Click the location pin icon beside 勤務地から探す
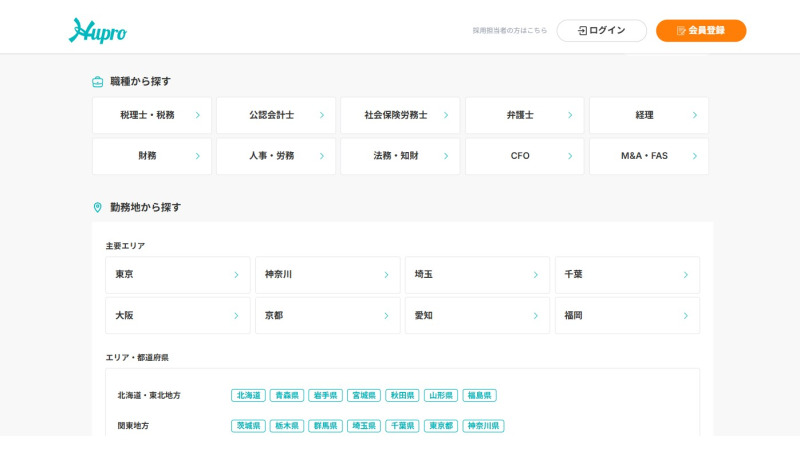Image resolution: width=800 pixels, height=450 pixels. (98, 208)
